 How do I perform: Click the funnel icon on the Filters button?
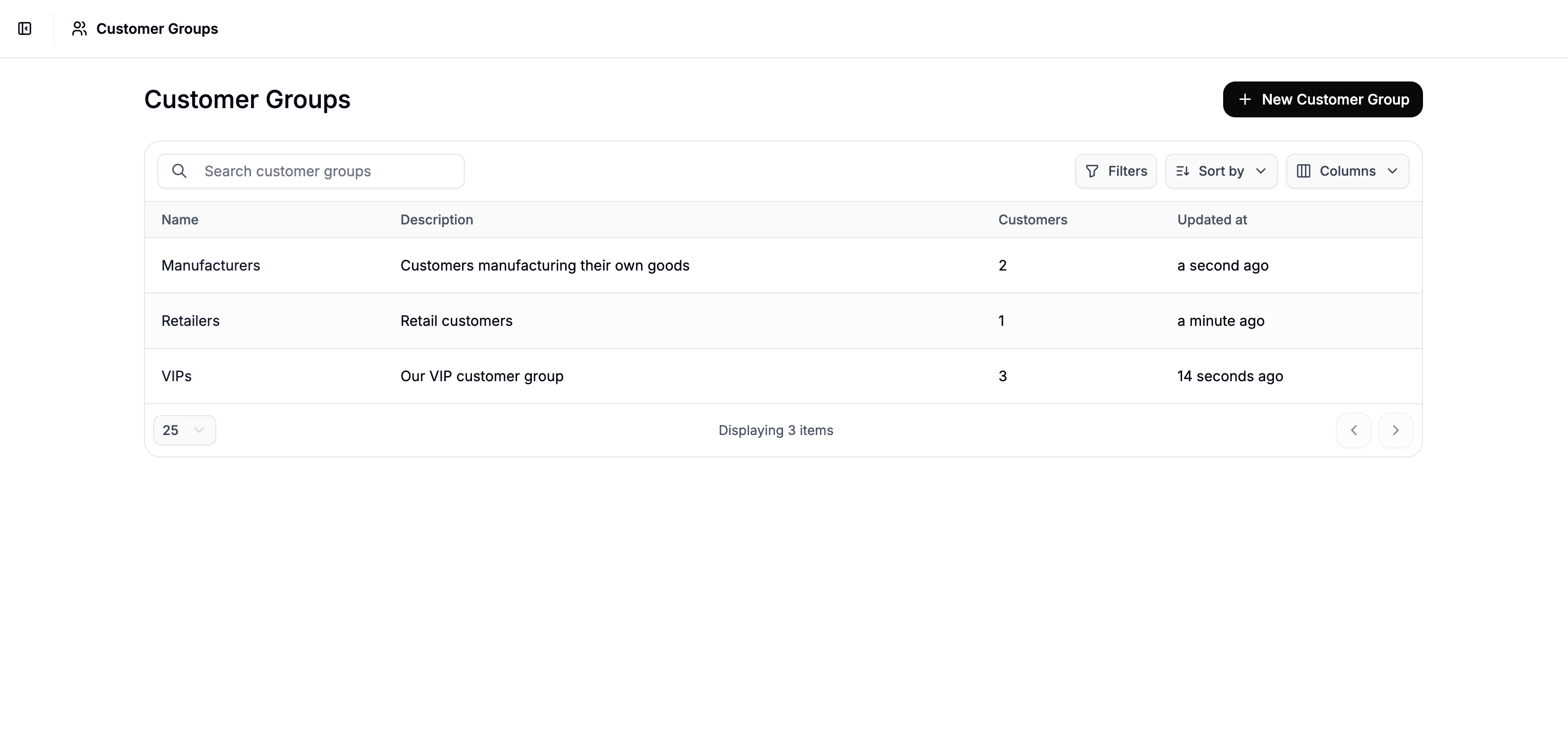tap(1091, 171)
